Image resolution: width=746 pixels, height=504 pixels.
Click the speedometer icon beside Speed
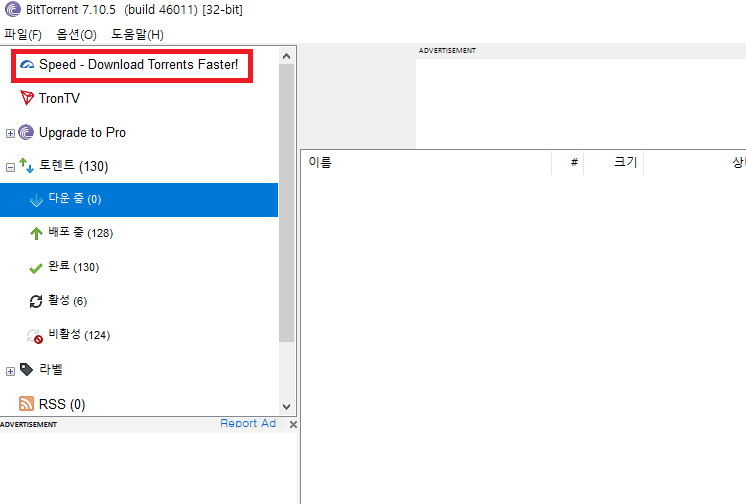27,64
